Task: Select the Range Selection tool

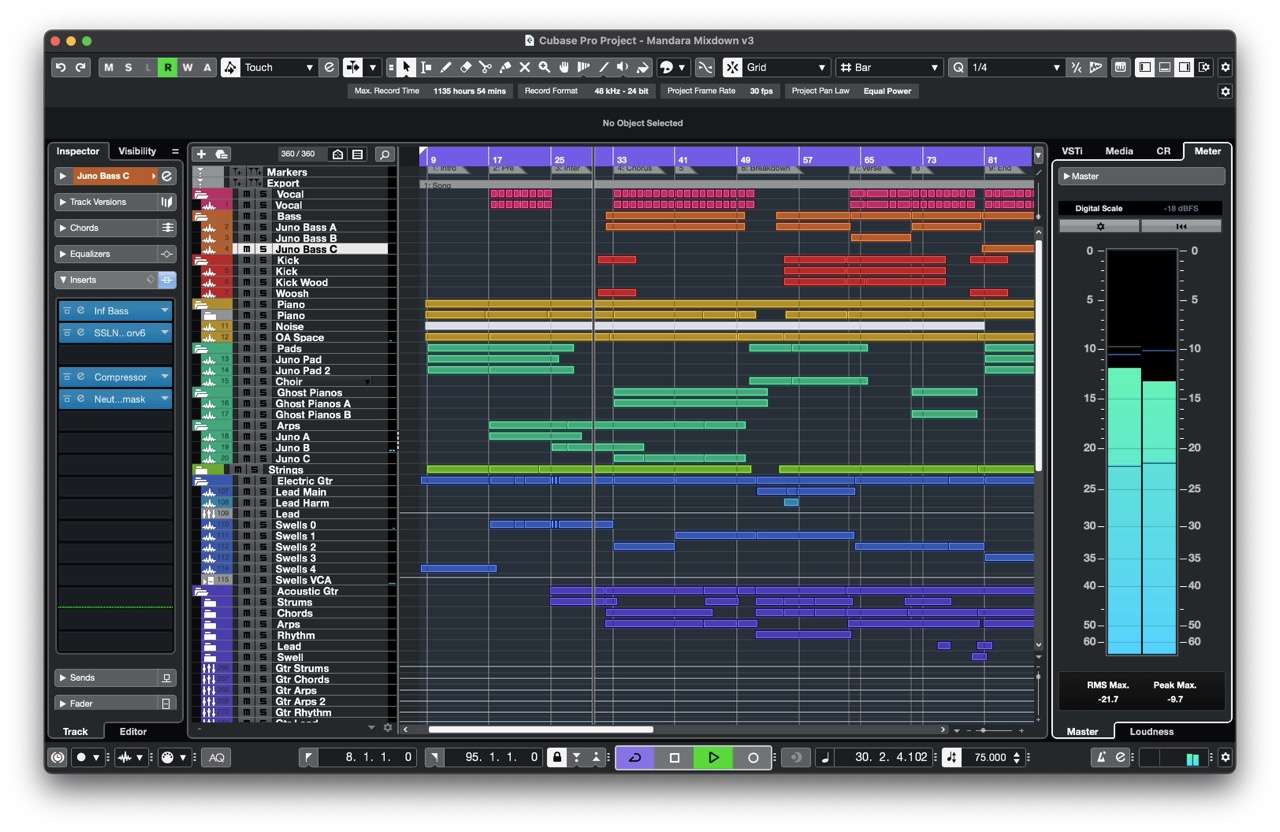Action: pos(426,67)
